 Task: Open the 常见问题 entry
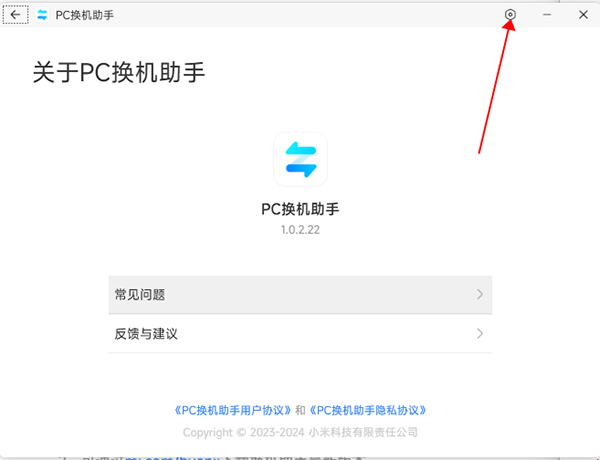(300, 294)
